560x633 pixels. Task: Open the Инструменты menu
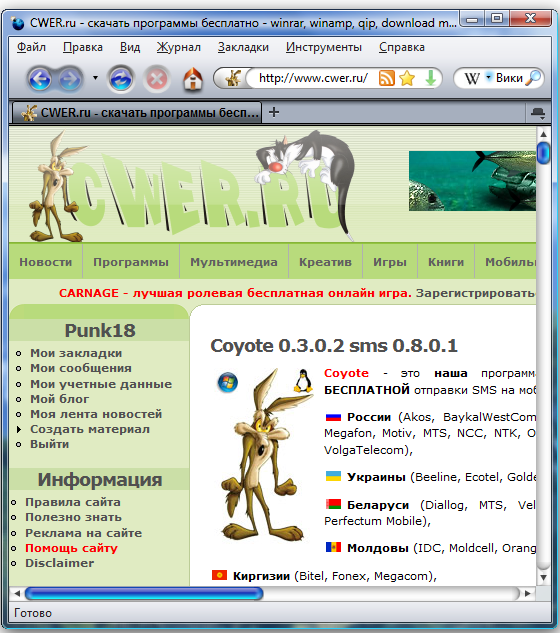(x=324, y=47)
